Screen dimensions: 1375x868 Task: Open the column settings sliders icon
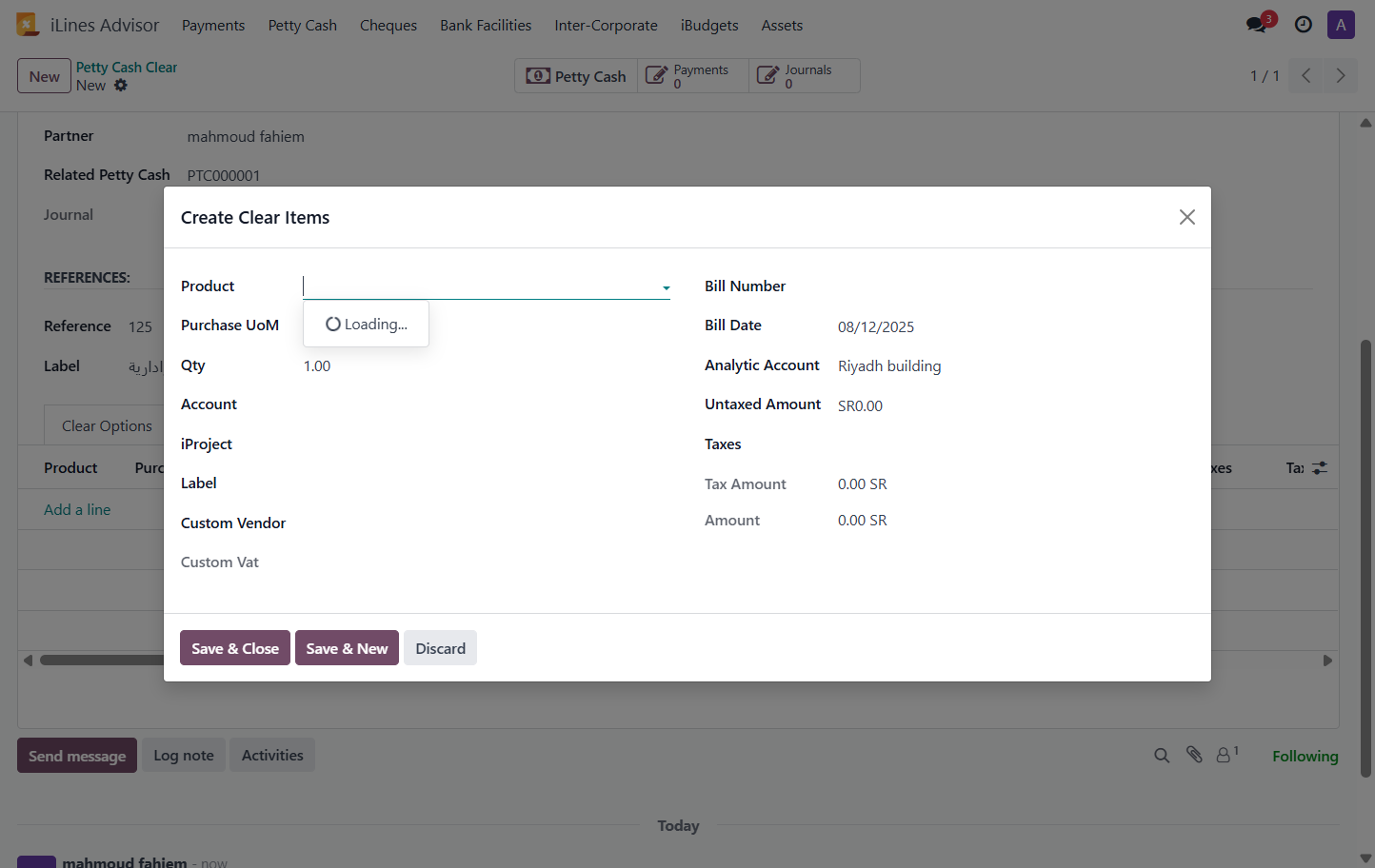[x=1320, y=468]
